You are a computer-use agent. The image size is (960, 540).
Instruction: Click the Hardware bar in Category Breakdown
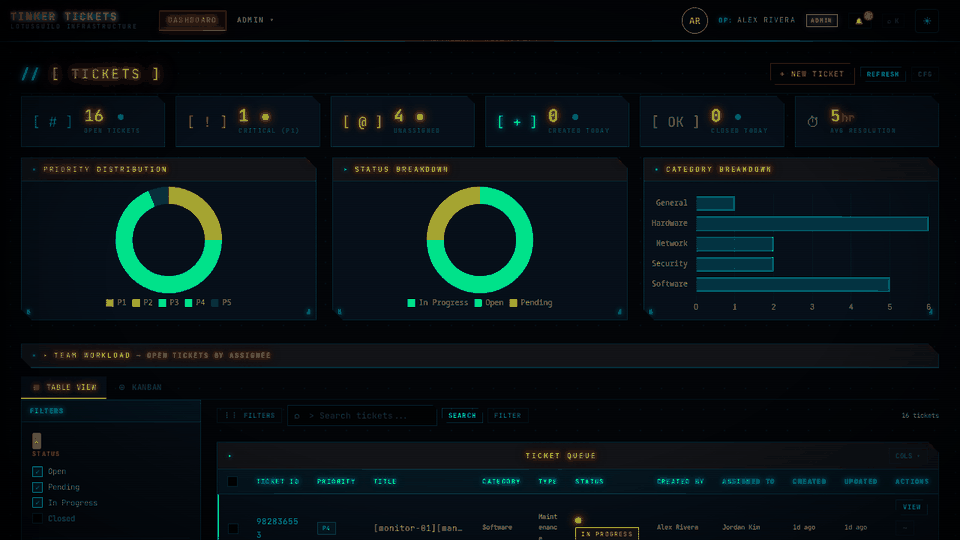[x=812, y=223]
